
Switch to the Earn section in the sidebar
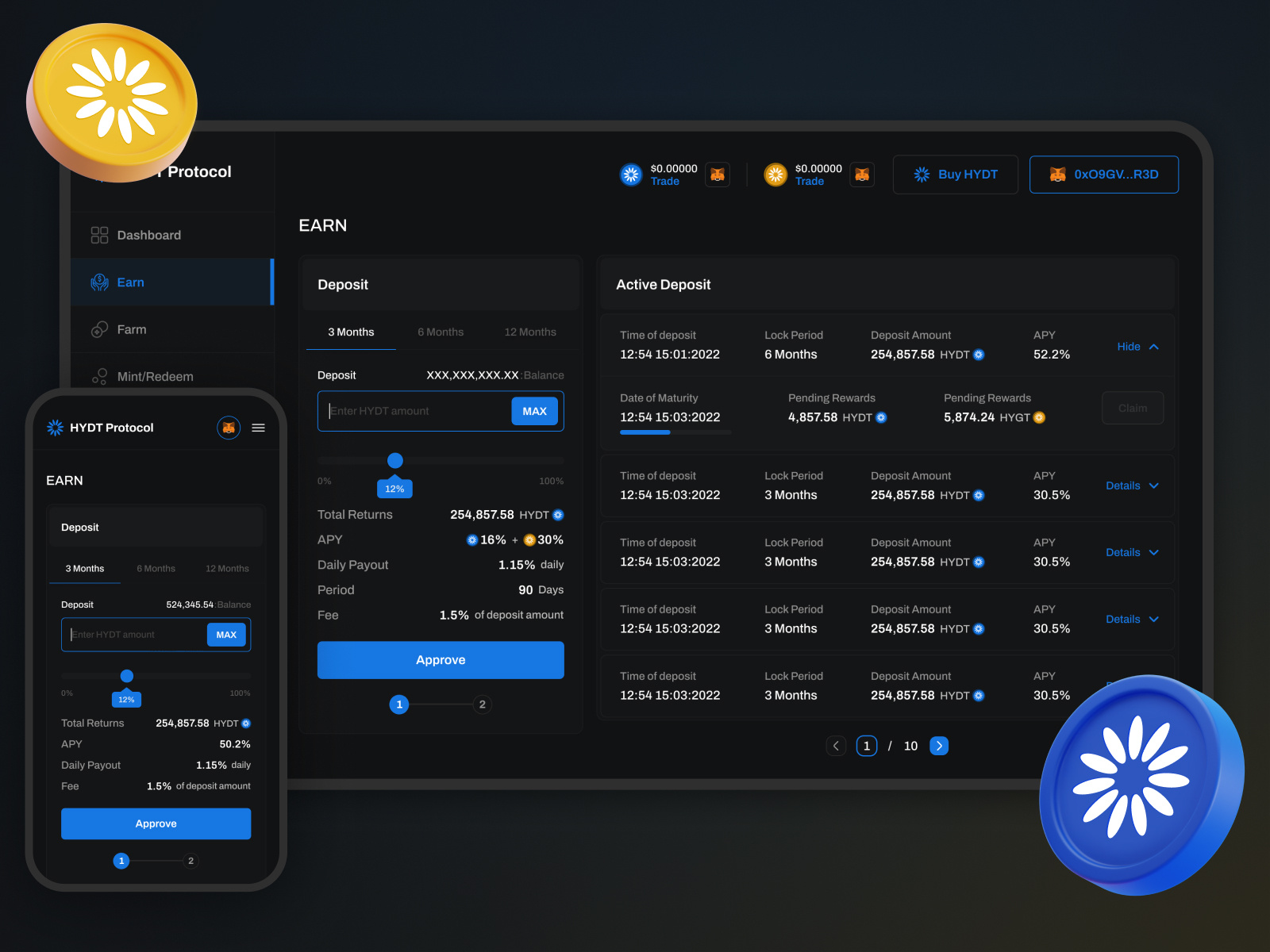tap(130, 282)
